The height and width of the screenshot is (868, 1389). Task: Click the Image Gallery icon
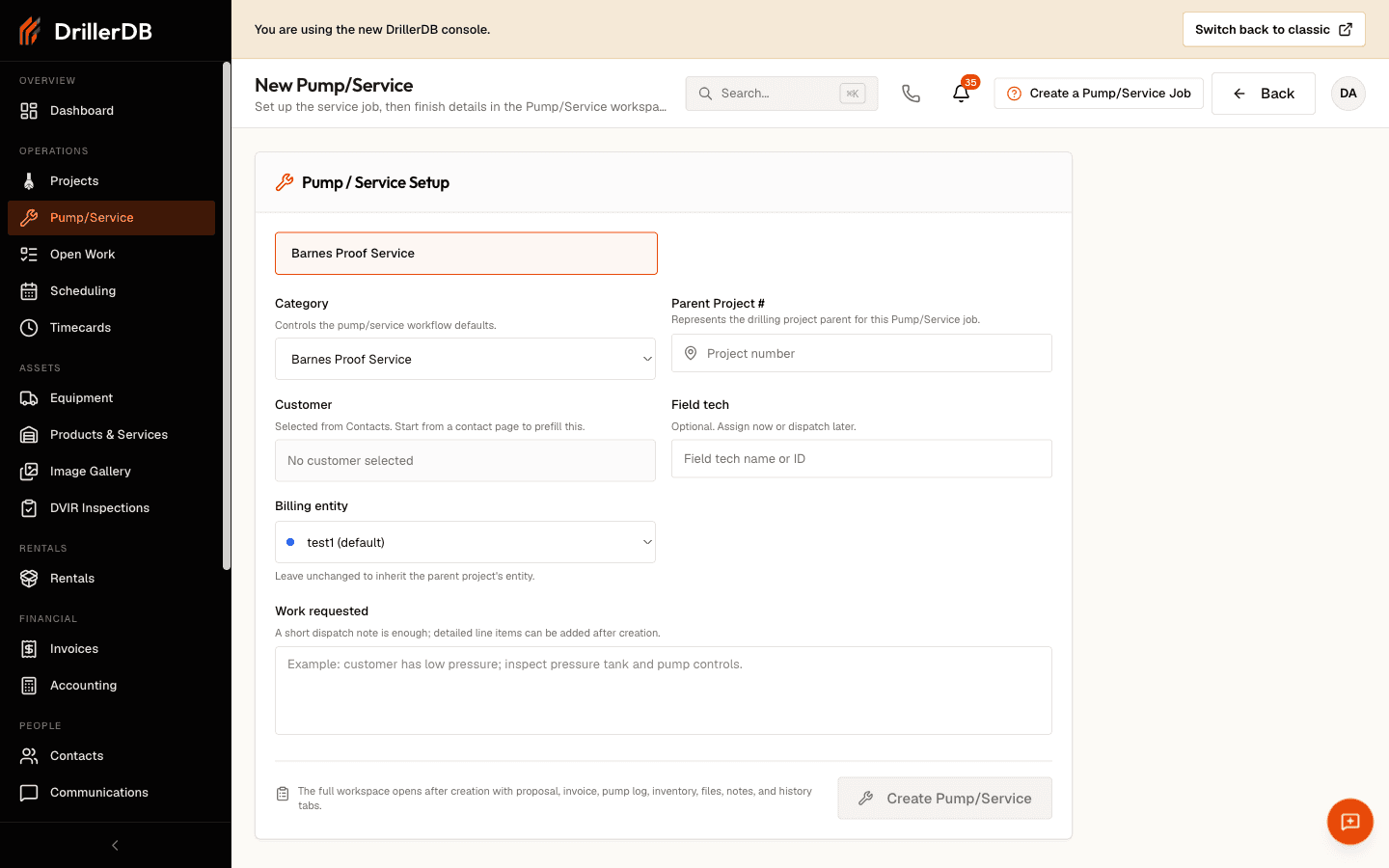pyautogui.click(x=29, y=472)
